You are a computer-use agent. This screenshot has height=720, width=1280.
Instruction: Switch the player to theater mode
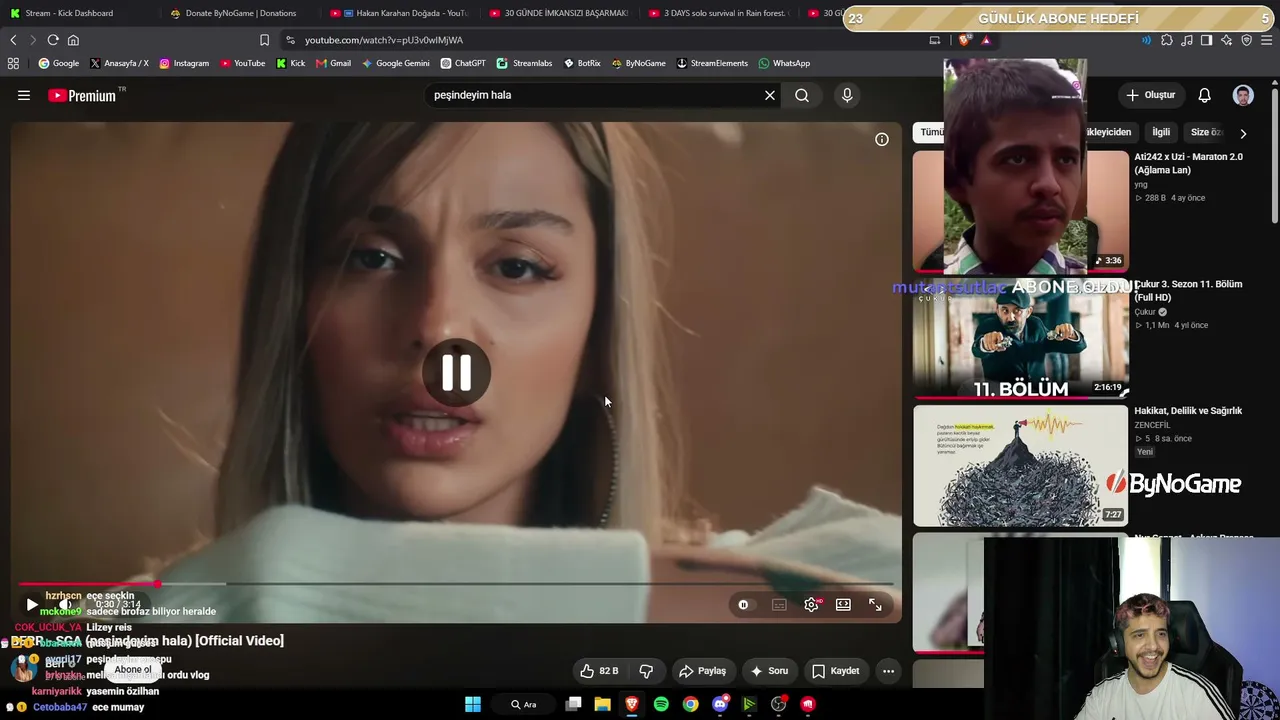844,605
